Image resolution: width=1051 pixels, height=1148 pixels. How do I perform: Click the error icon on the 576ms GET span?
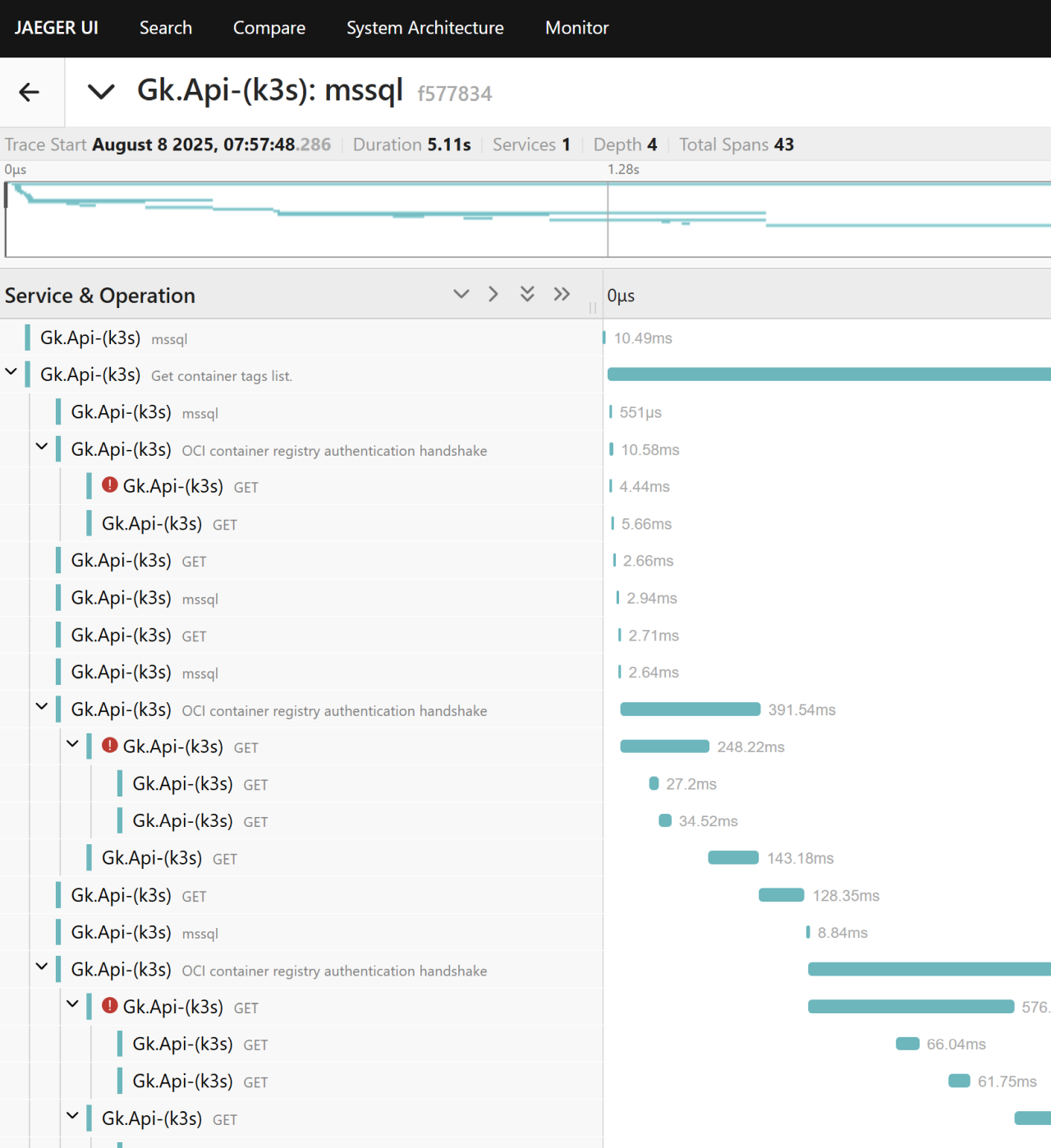click(110, 1006)
